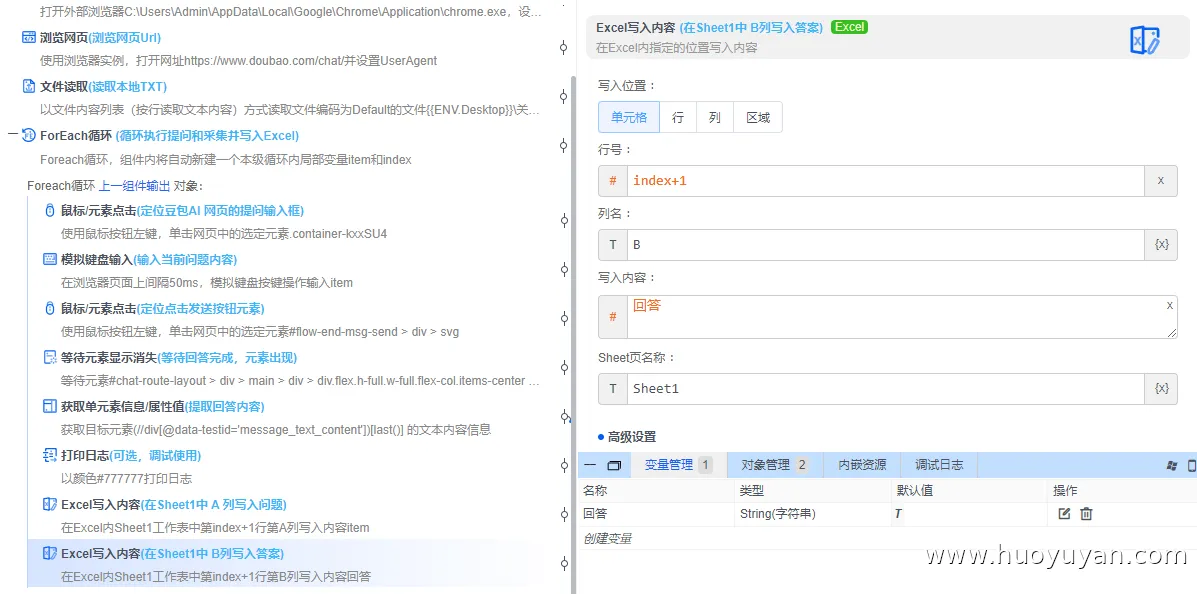Click the String(字符串) type cell
Viewport: 1197px width, 594px height.
coord(814,514)
